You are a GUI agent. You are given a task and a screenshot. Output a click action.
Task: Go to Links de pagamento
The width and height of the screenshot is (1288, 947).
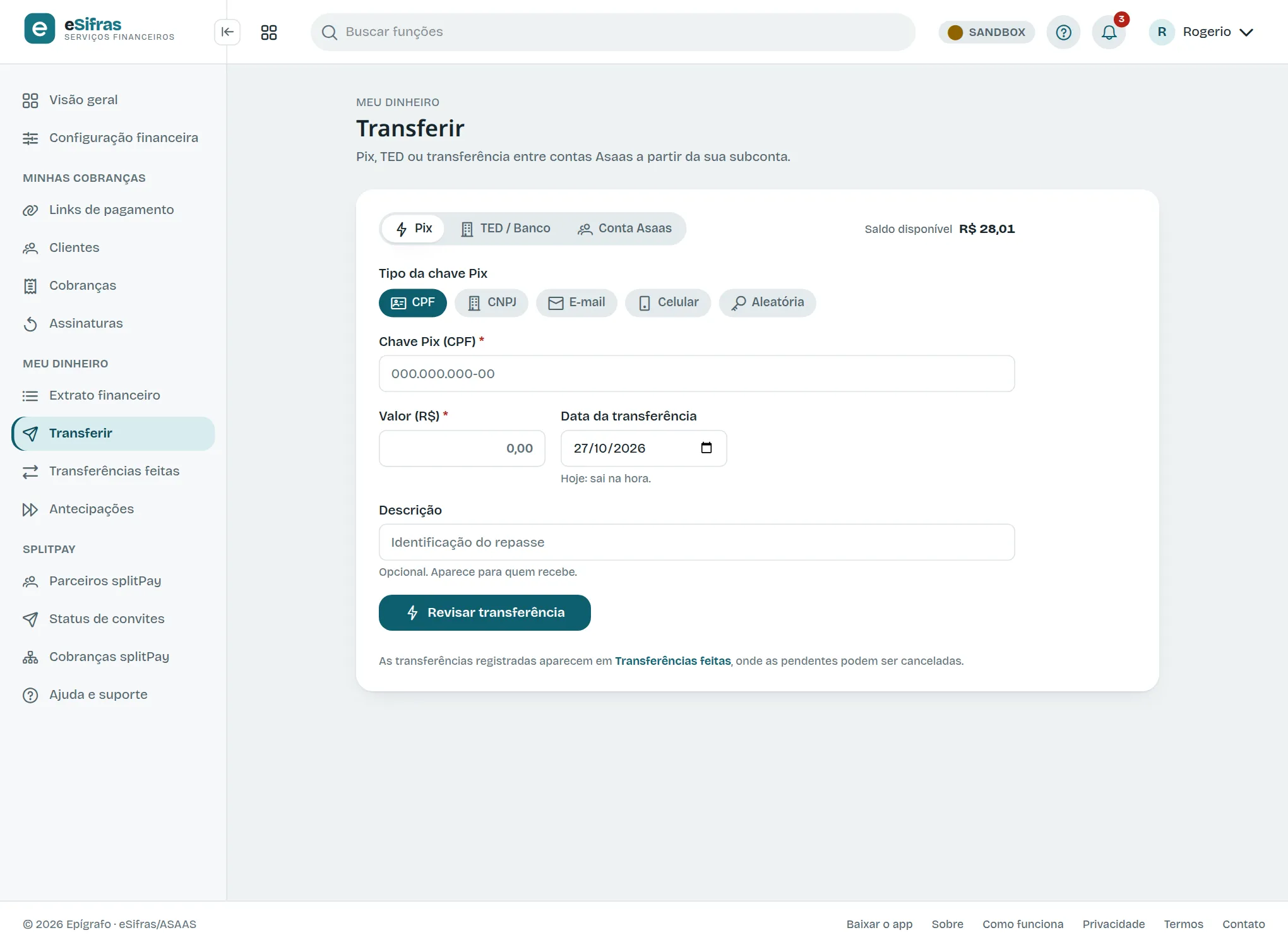point(113,210)
